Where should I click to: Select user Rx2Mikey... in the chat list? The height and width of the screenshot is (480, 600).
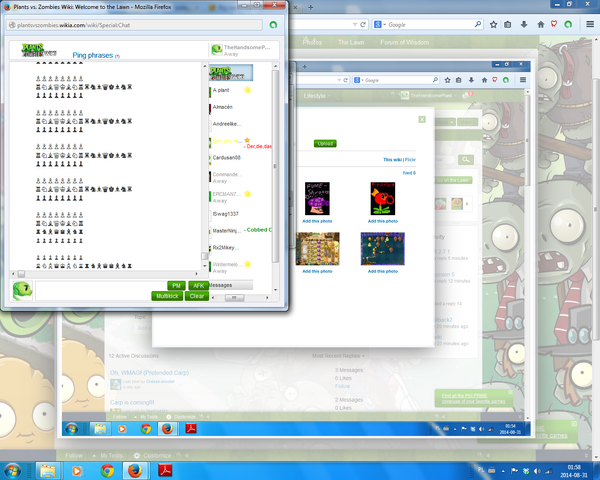click(x=225, y=248)
